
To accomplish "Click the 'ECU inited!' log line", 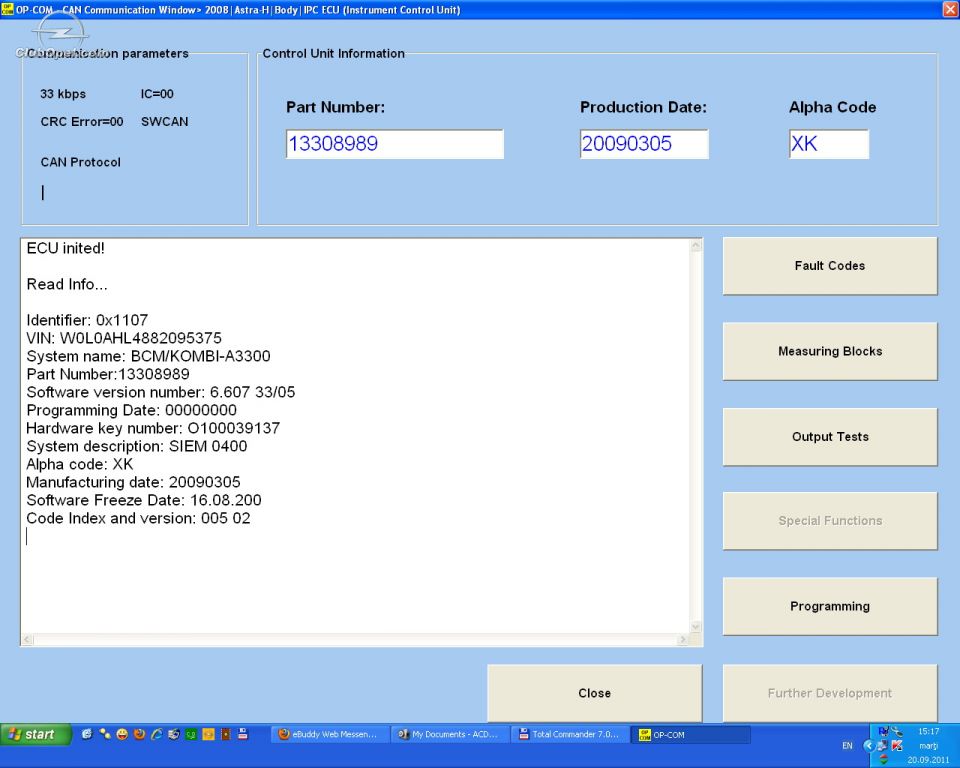I will click(x=66, y=248).
